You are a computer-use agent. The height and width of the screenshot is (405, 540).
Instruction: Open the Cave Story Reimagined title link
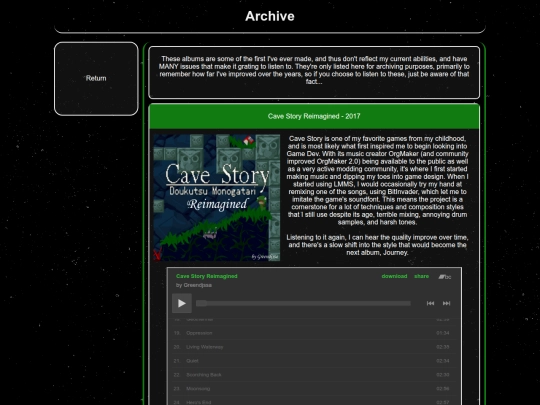(207, 276)
